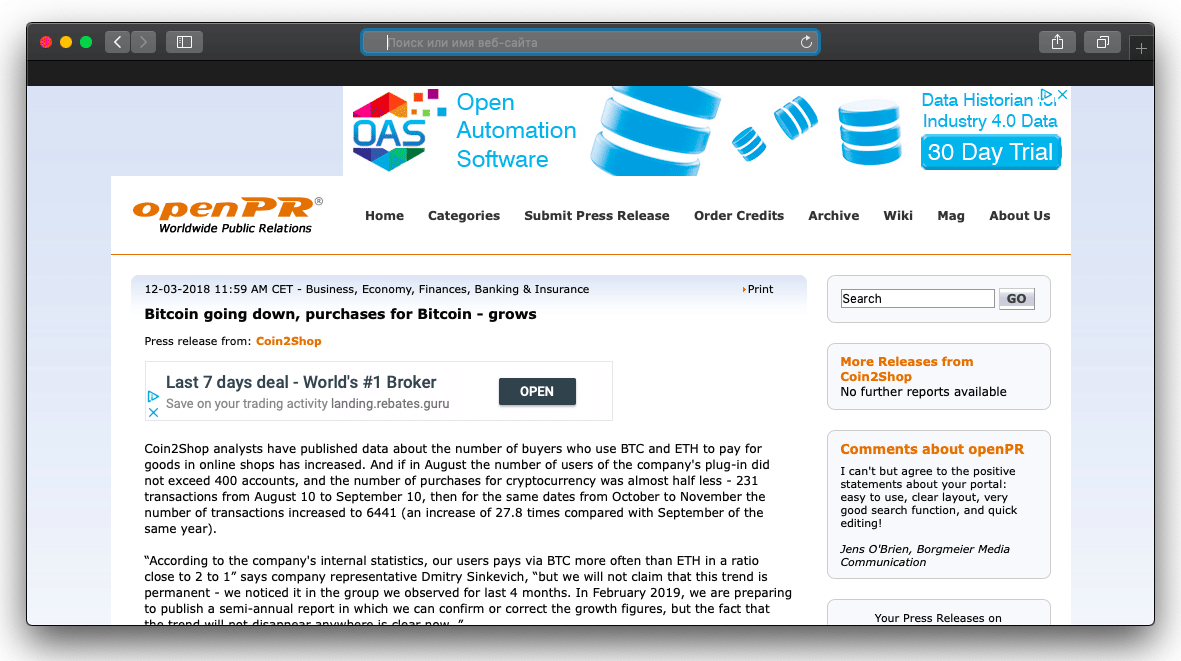
Task: Focus the Safari address bar
Action: 590,42
